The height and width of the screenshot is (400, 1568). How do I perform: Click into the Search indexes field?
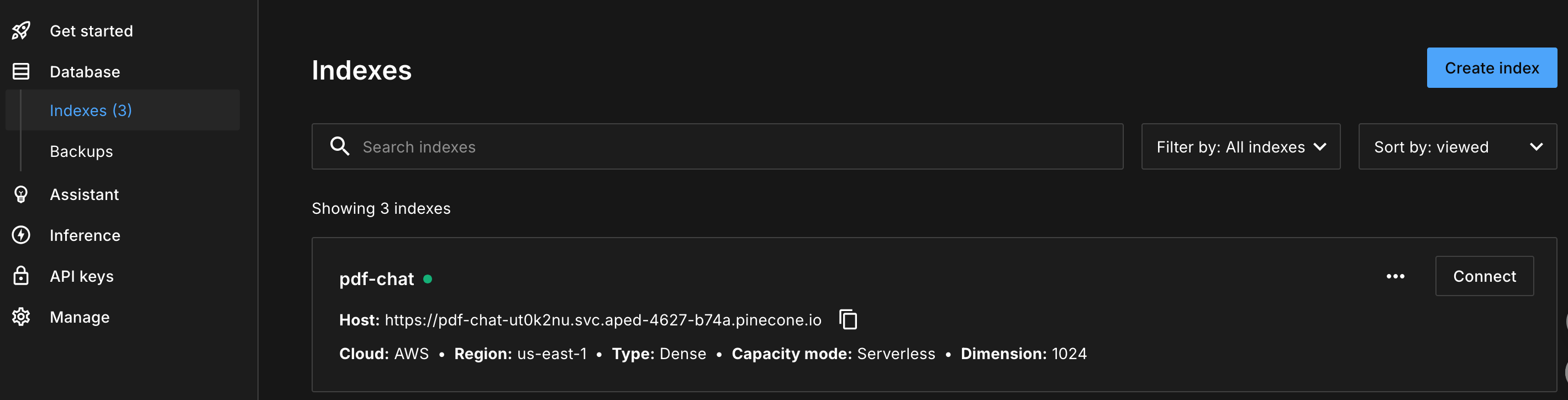tap(717, 147)
